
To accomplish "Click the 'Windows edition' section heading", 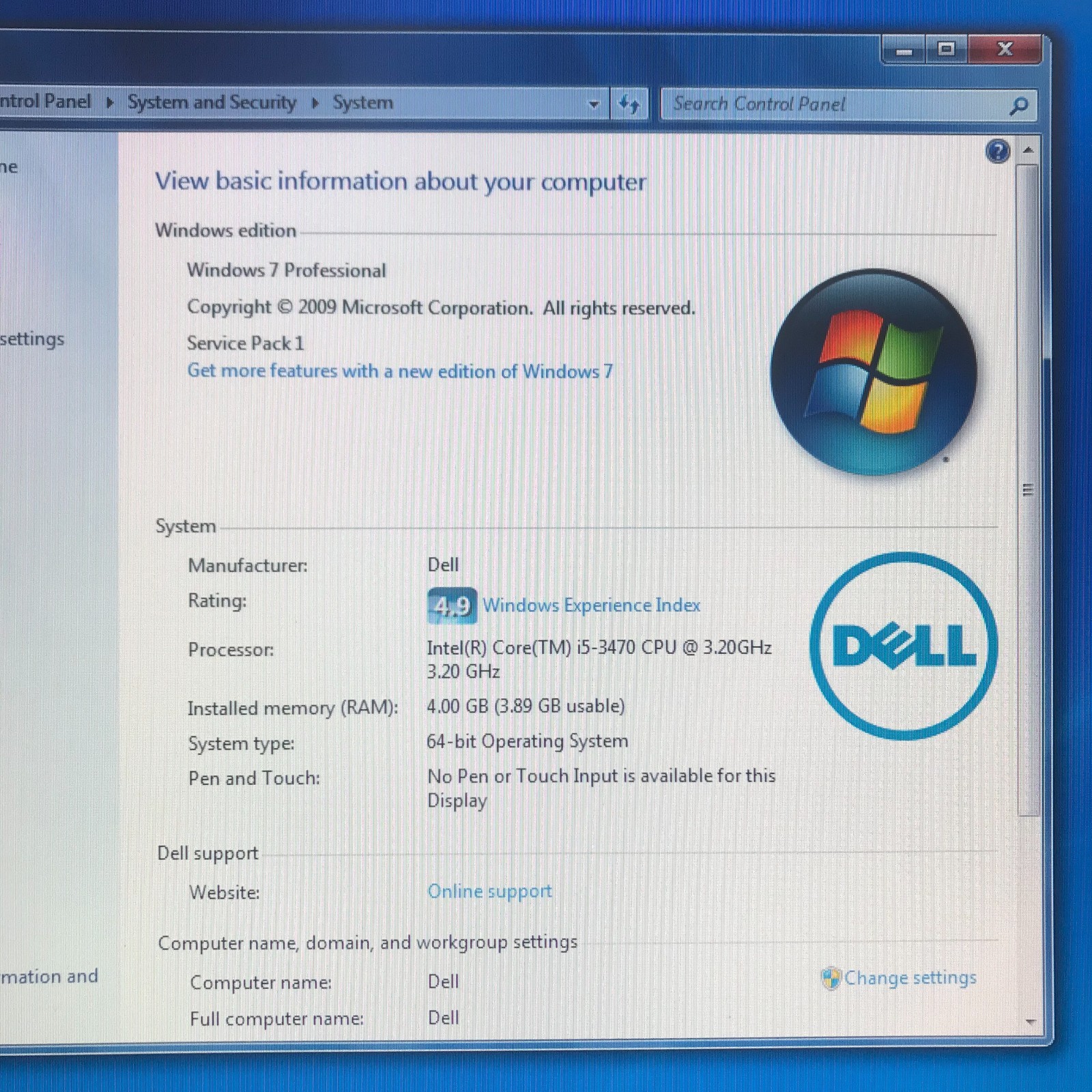I will tap(226, 231).
